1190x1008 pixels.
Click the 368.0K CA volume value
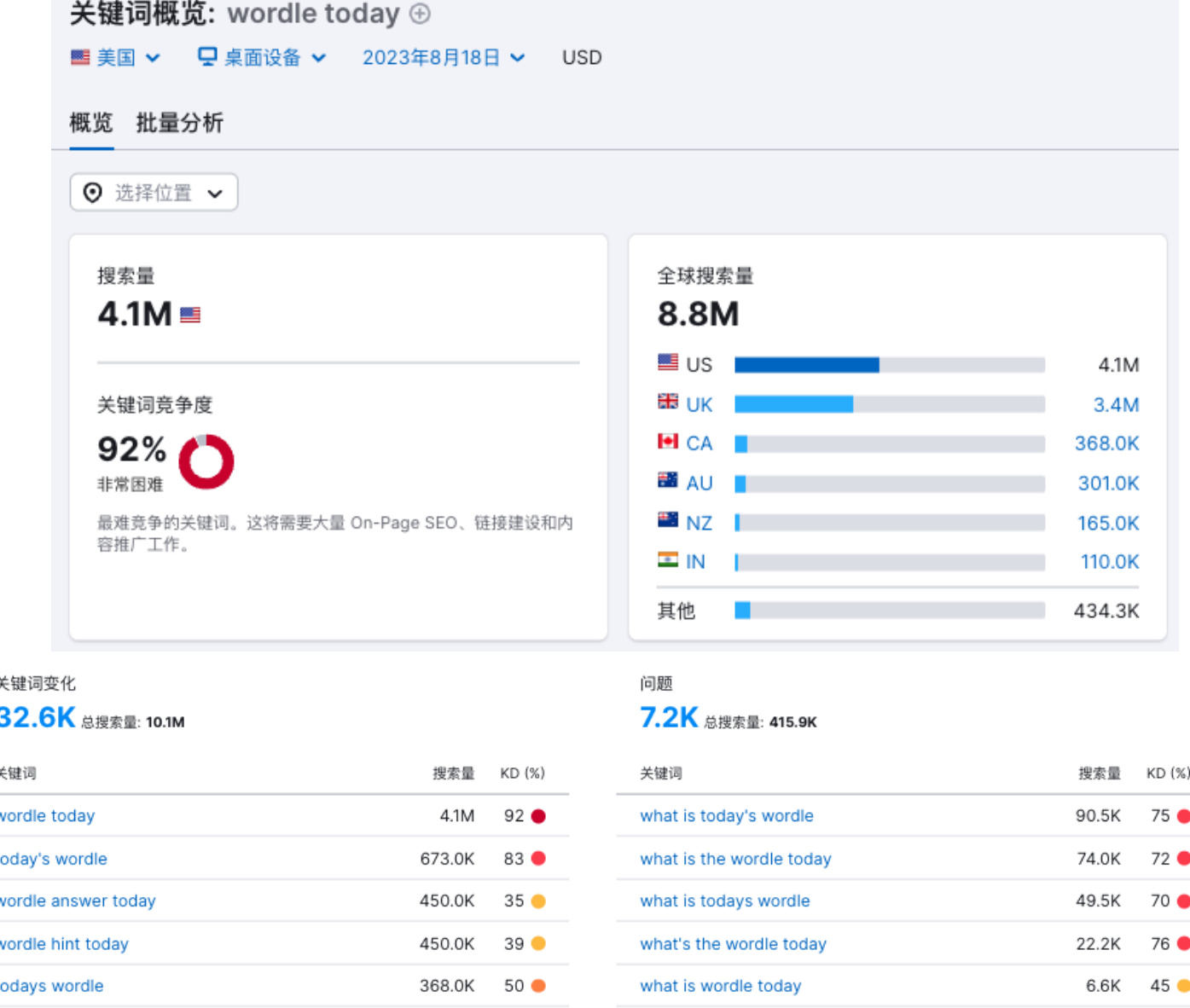(1107, 443)
